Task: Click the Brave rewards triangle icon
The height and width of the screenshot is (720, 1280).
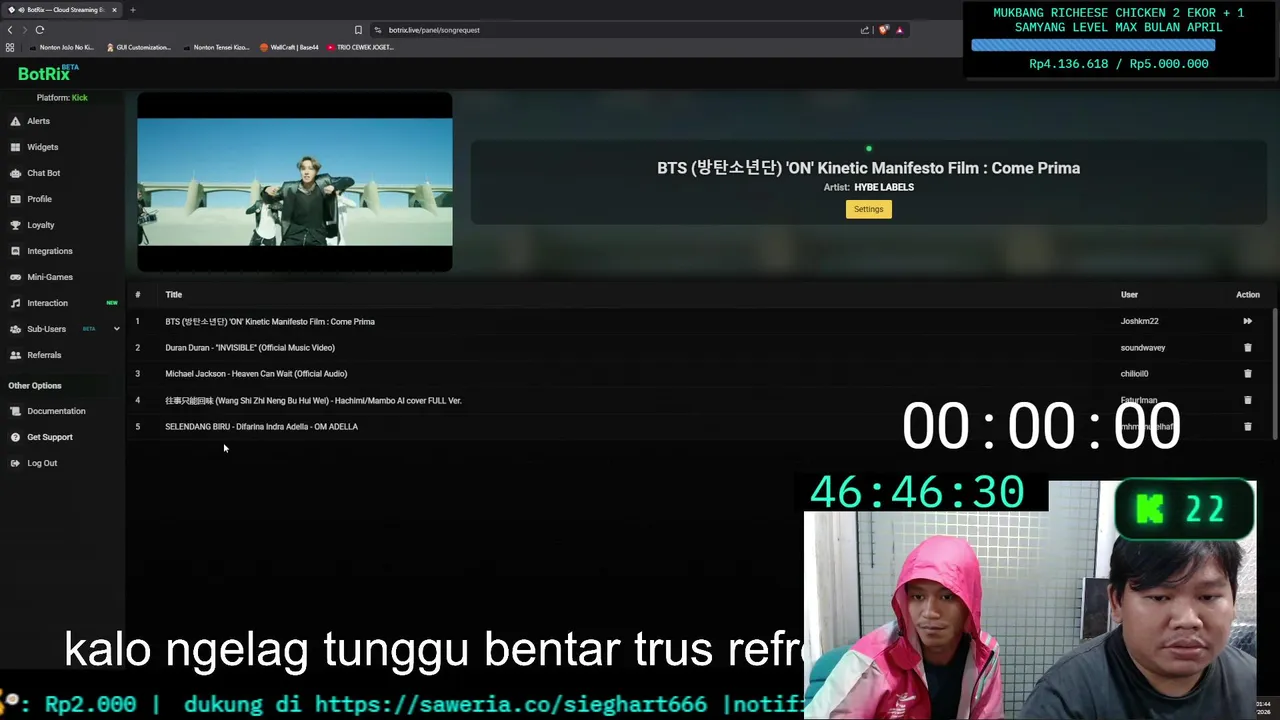Action: [899, 30]
